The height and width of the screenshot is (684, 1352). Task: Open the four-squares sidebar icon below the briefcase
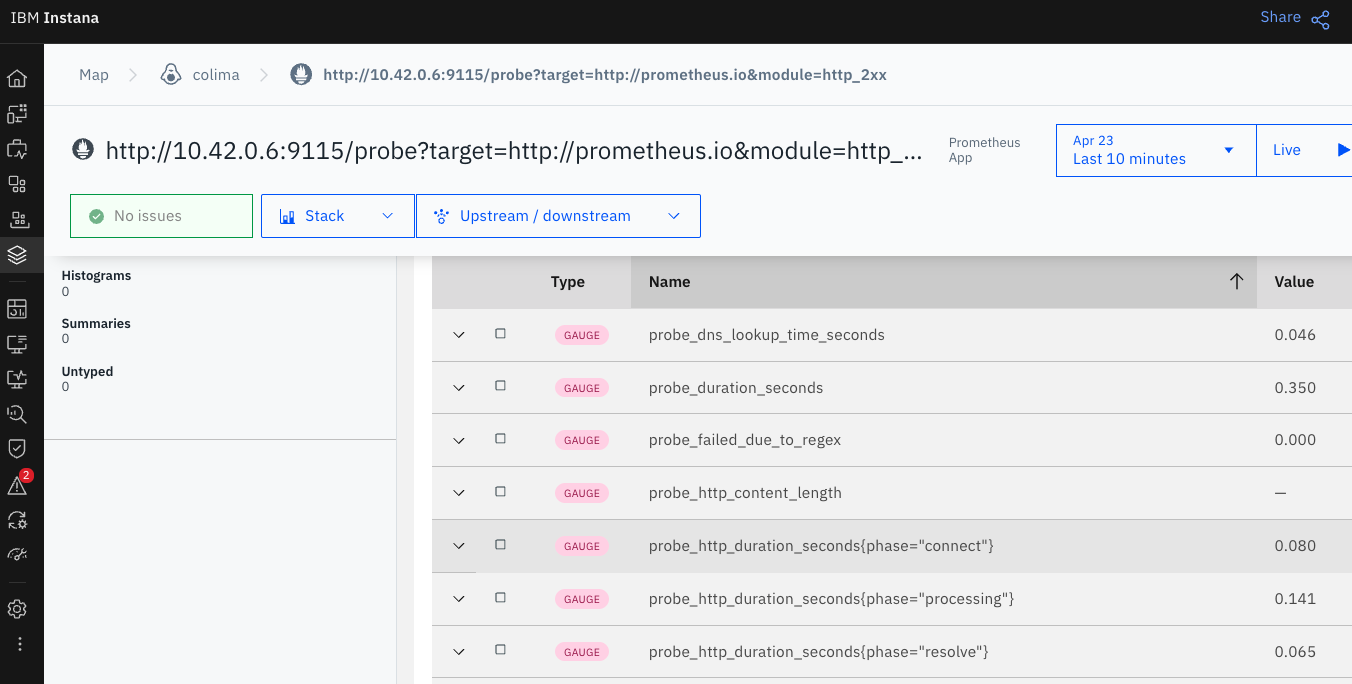(x=17, y=184)
